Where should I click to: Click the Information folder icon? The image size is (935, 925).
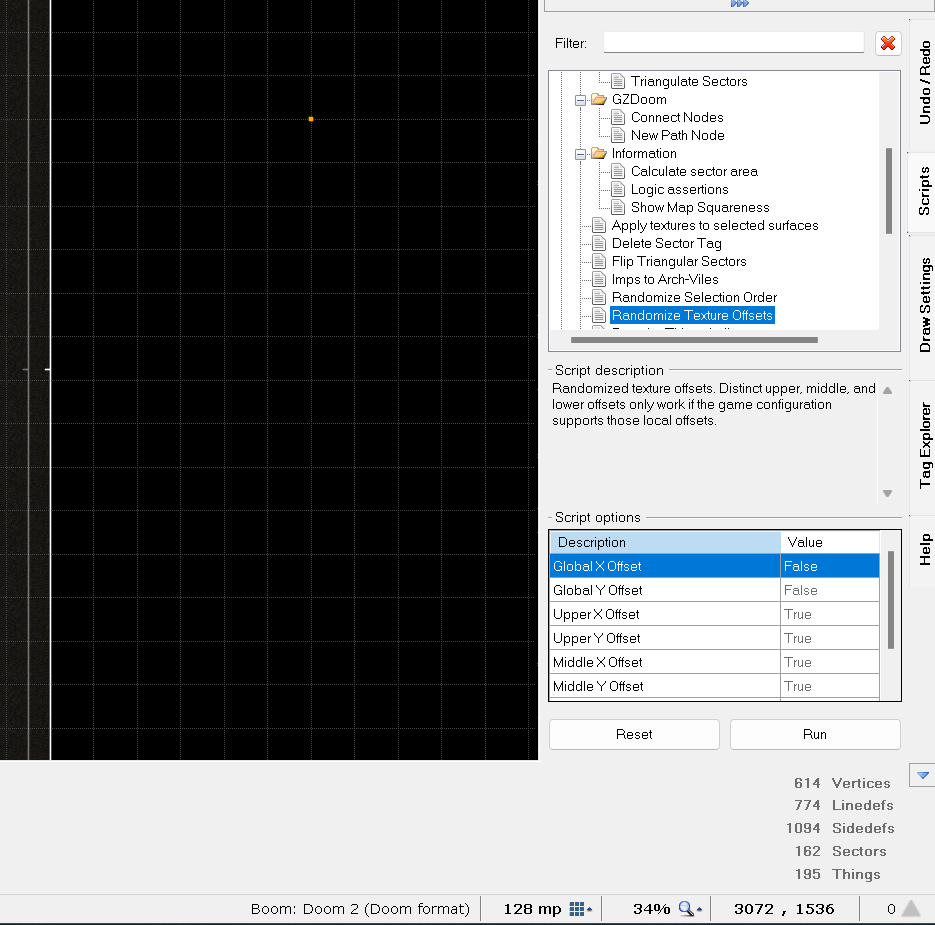pos(599,153)
